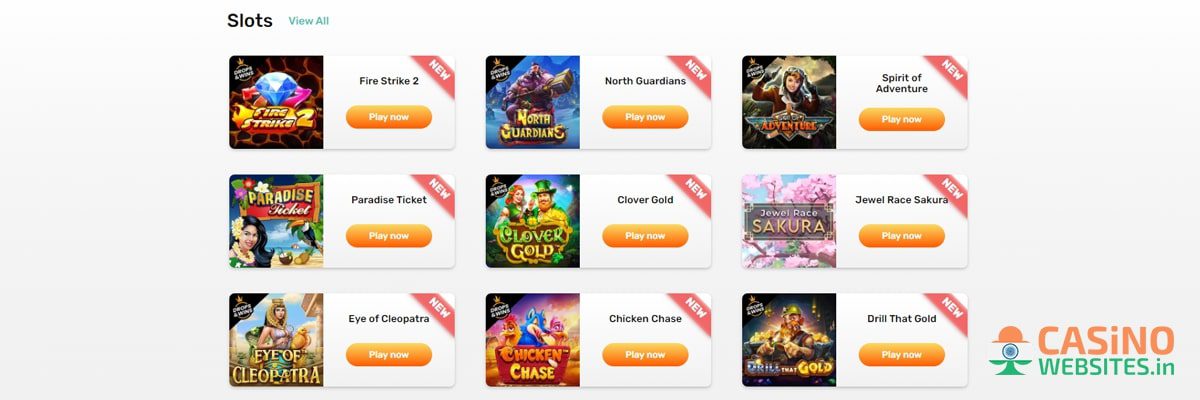Select the Eye of Cleopatra game image
The width and height of the screenshot is (1200, 400).
[276, 340]
